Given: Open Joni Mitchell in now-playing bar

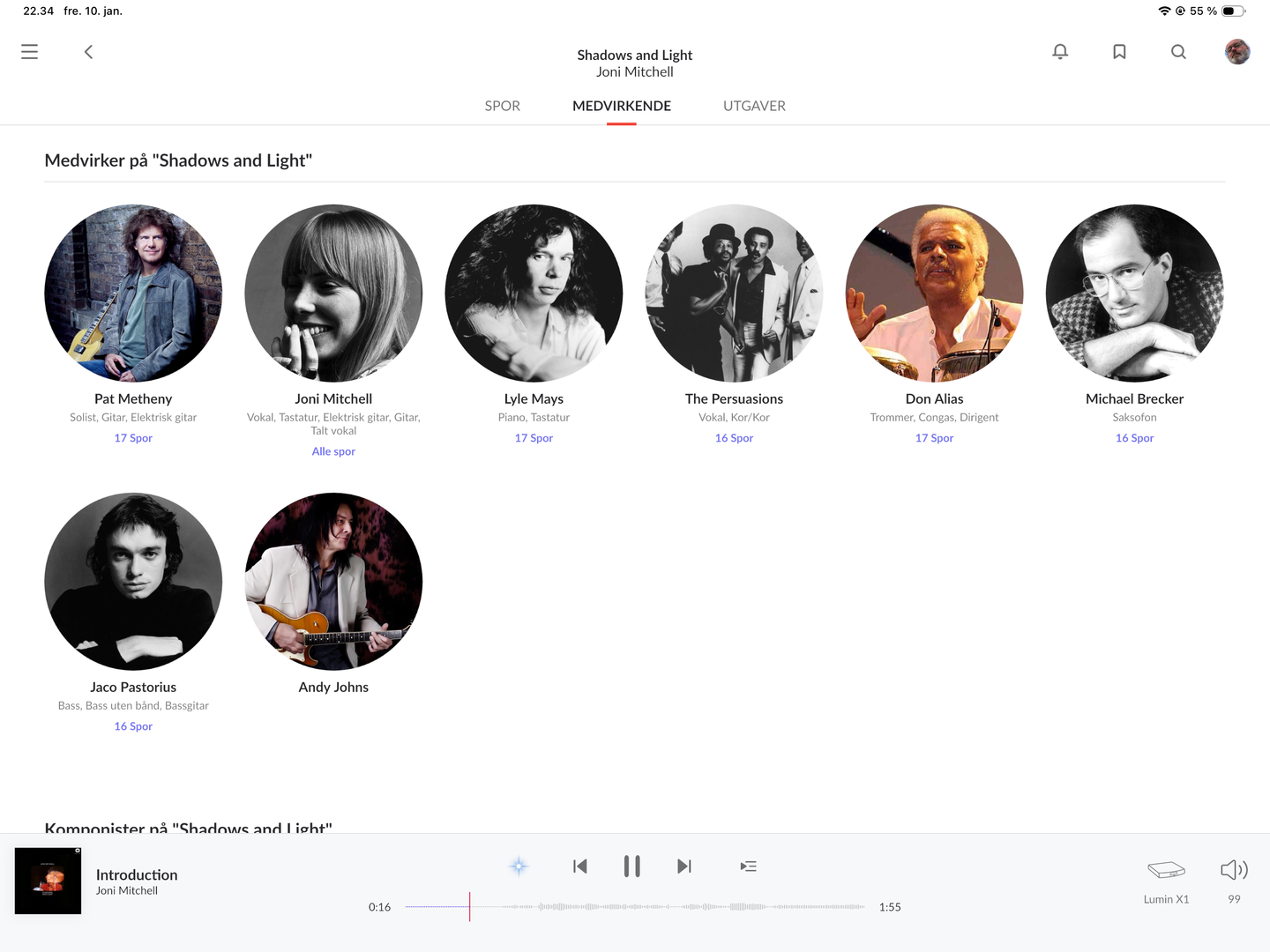Looking at the screenshot, I should tap(127, 891).
